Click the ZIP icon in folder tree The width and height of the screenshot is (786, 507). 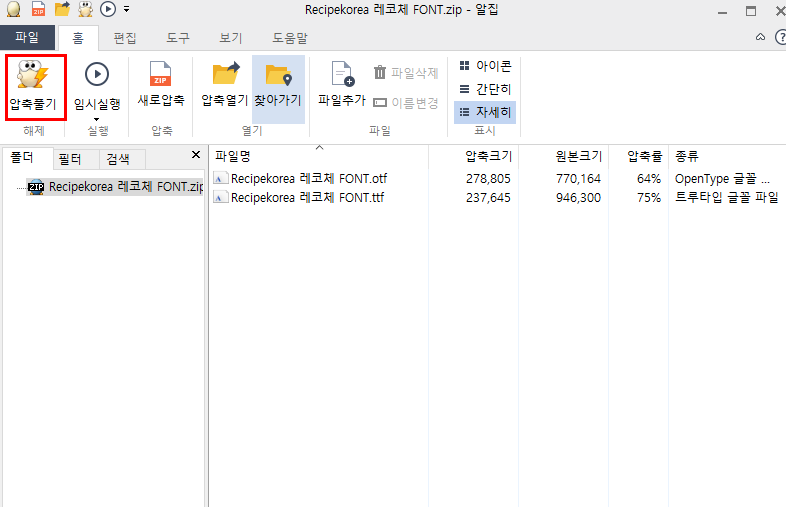(36, 187)
